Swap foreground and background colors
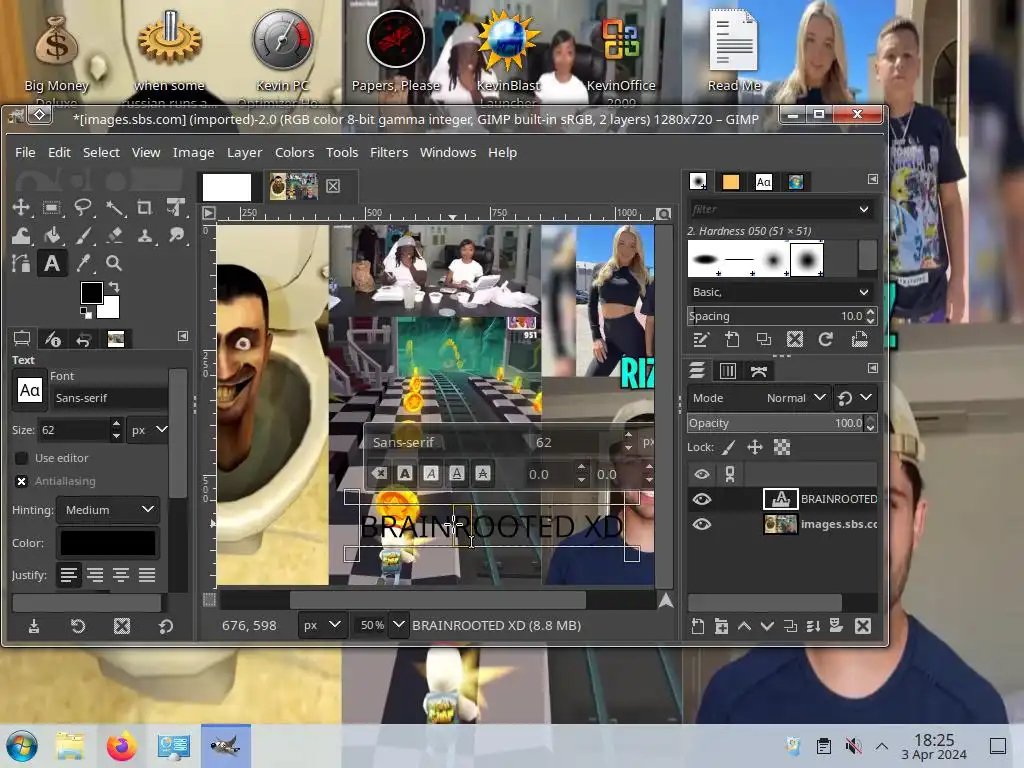1024x768 pixels. [114, 286]
